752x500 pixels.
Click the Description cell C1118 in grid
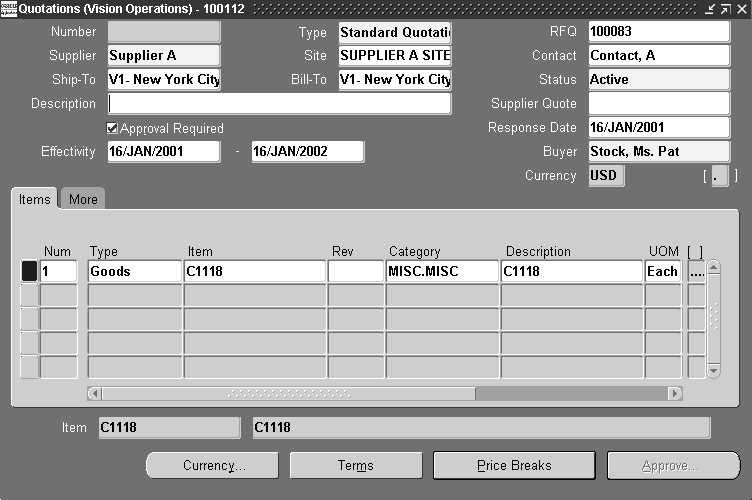click(x=572, y=271)
